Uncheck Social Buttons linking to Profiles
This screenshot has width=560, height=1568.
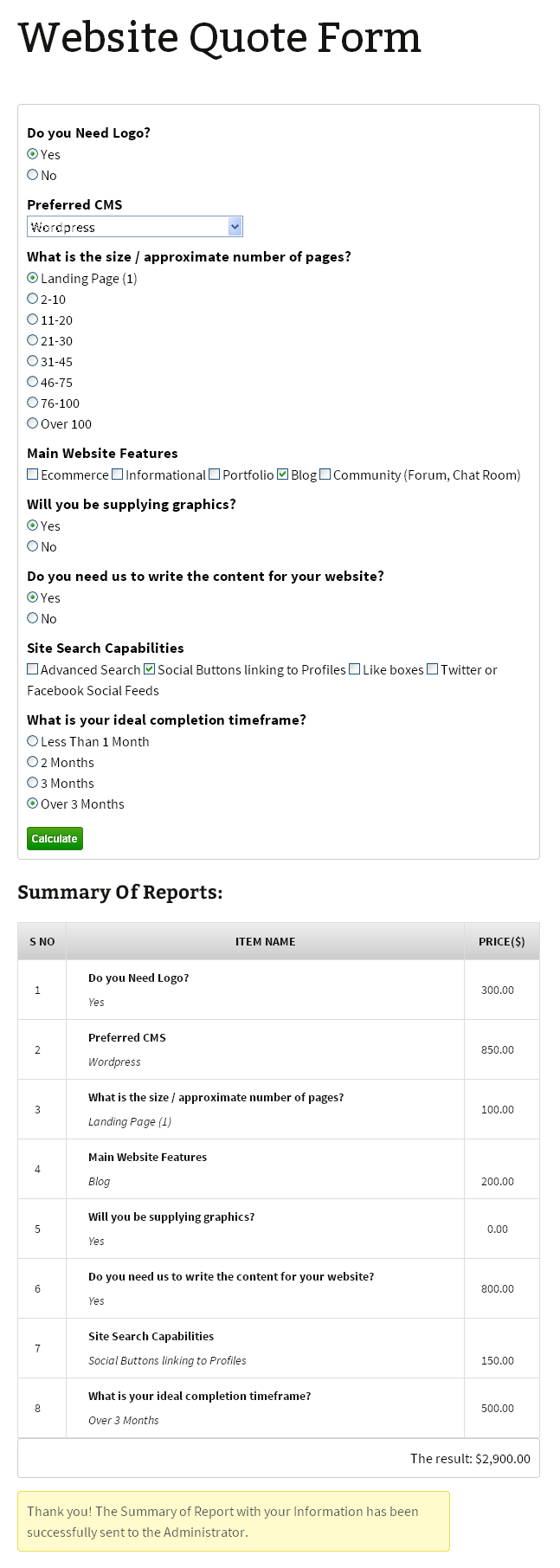(150, 669)
